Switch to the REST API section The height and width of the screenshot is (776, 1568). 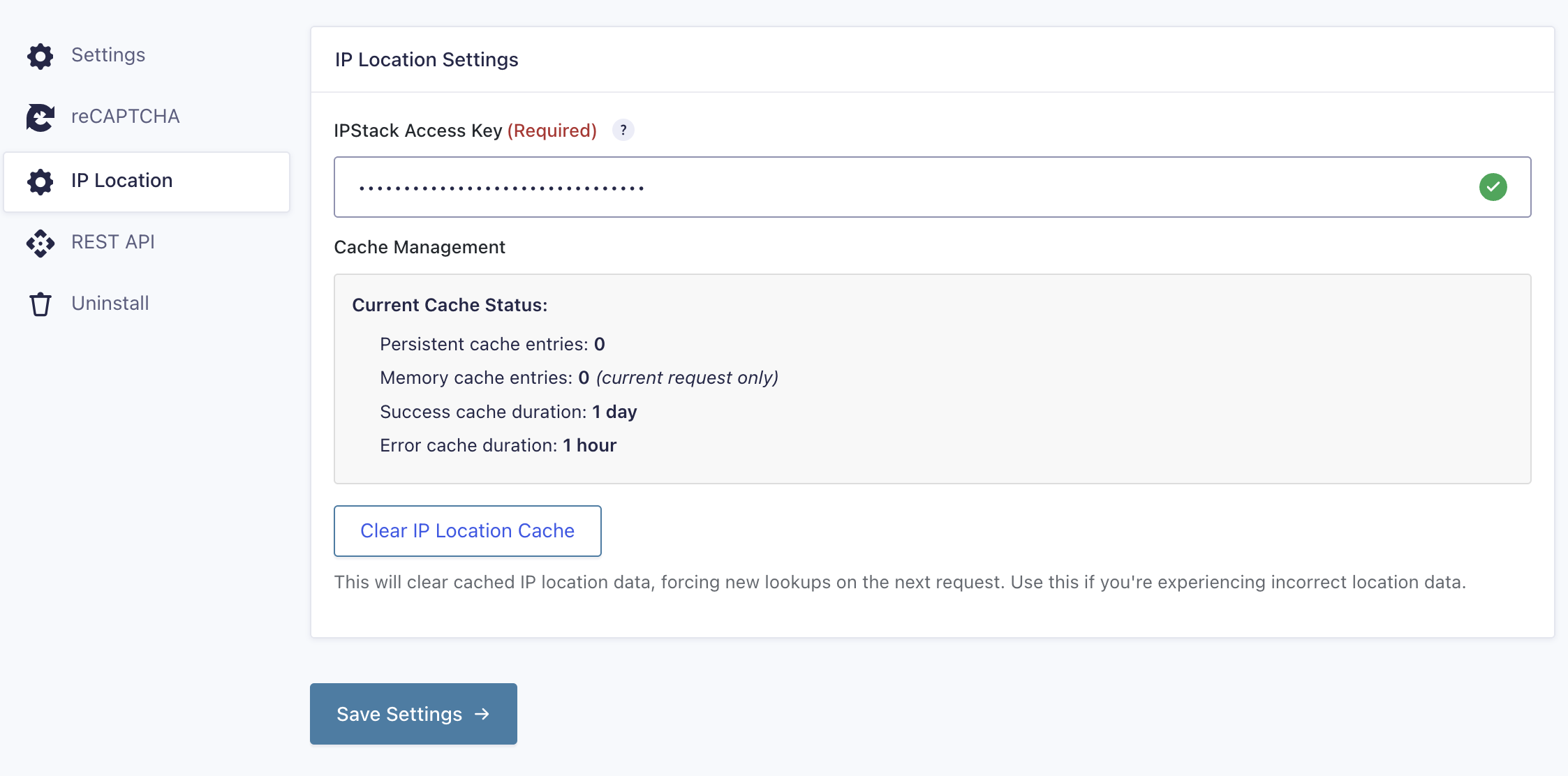tap(113, 242)
